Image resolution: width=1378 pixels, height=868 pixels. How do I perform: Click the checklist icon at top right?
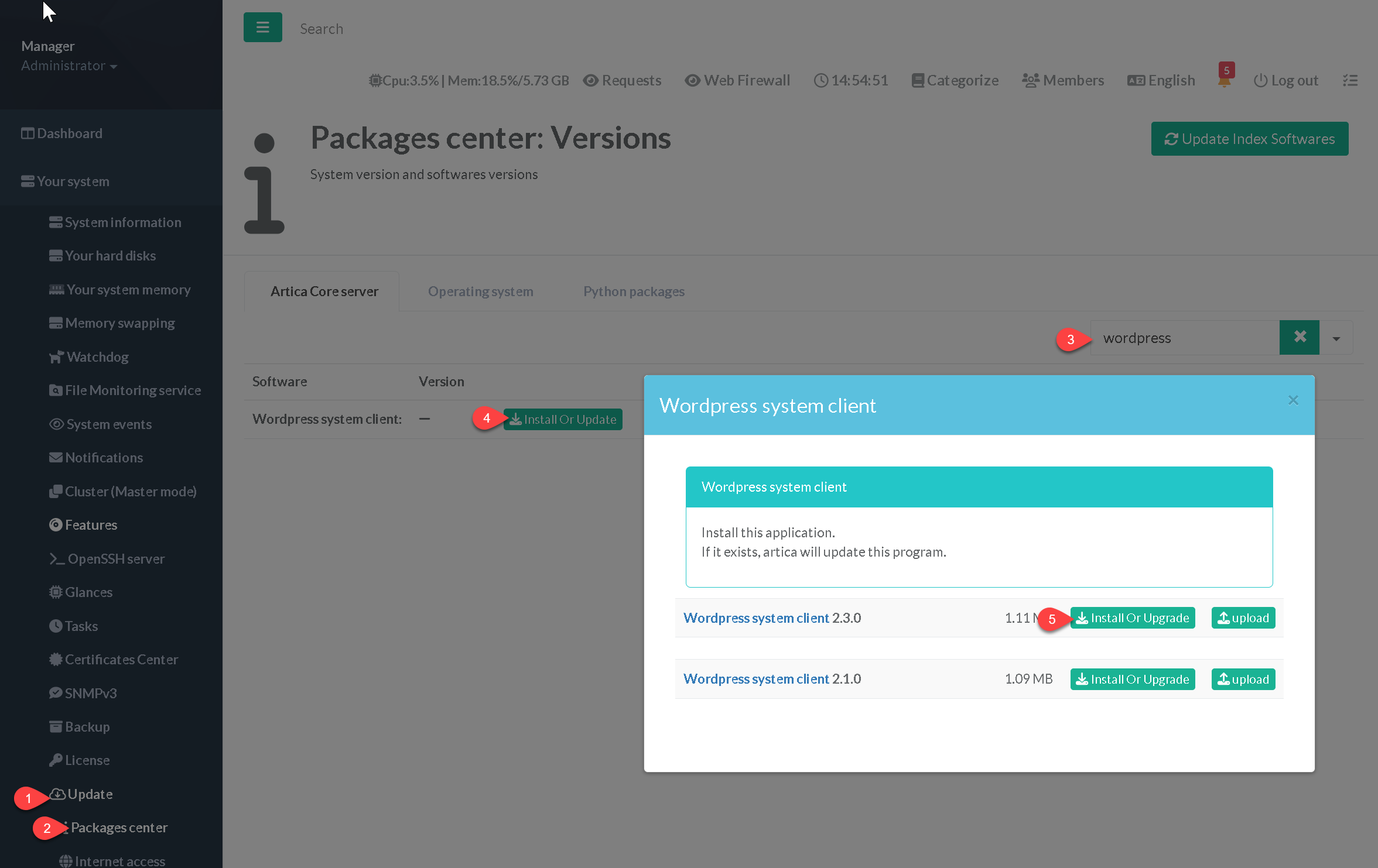tap(1350, 80)
